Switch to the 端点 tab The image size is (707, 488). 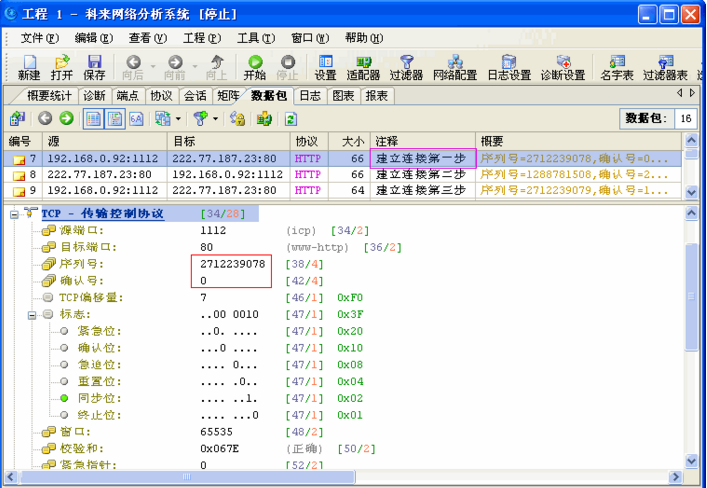tap(128, 96)
